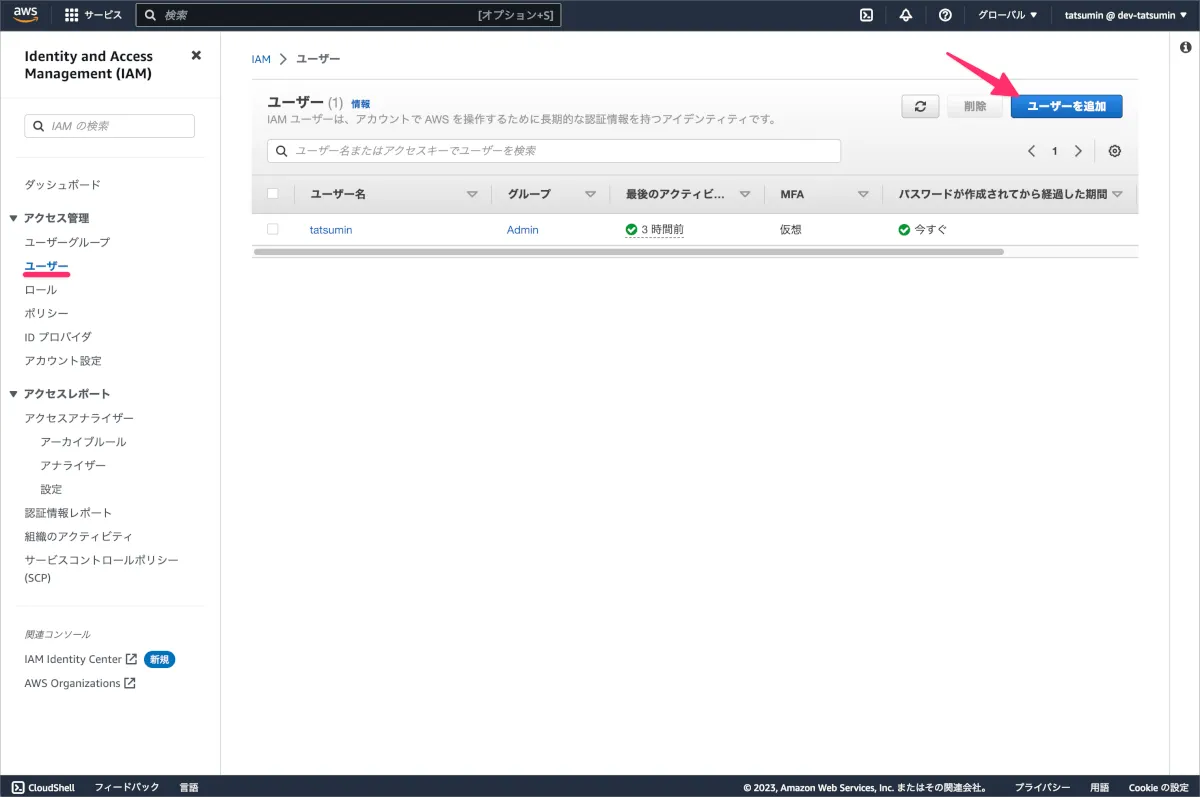Open 用語 footer link

pyautogui.click(x=1099, y=787)
